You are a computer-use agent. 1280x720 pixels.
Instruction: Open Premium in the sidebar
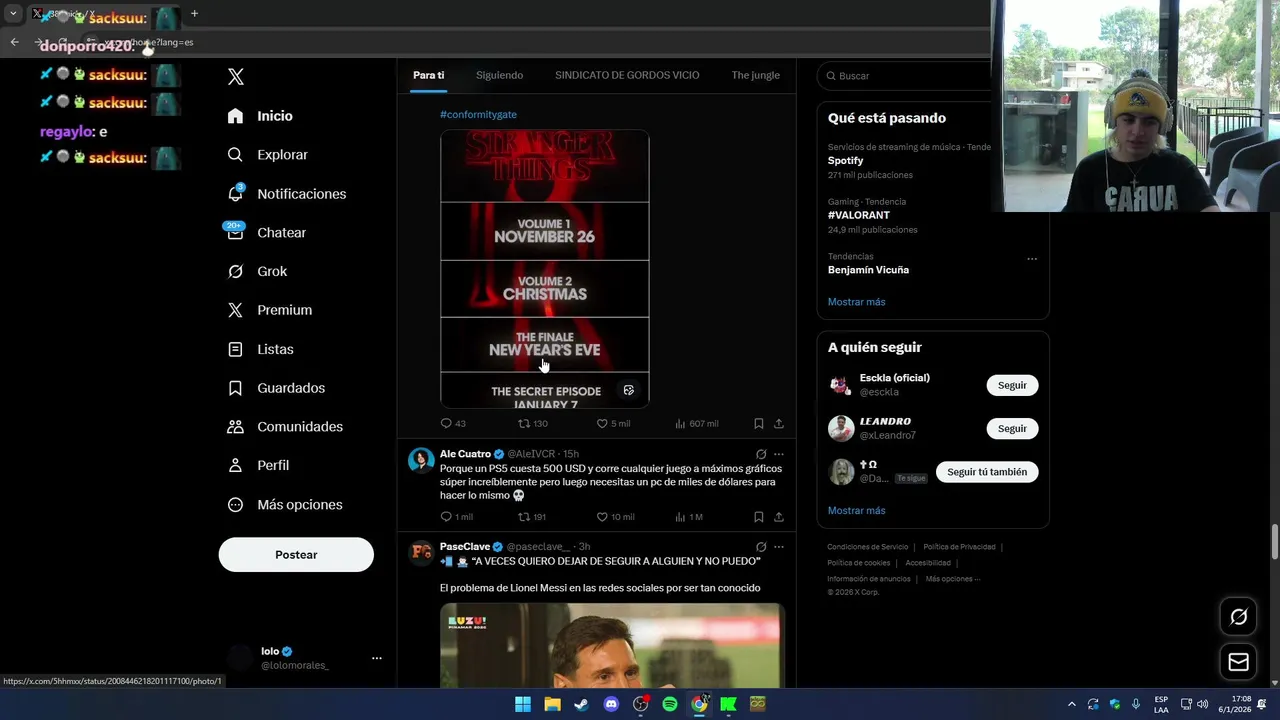click(270, 310)
